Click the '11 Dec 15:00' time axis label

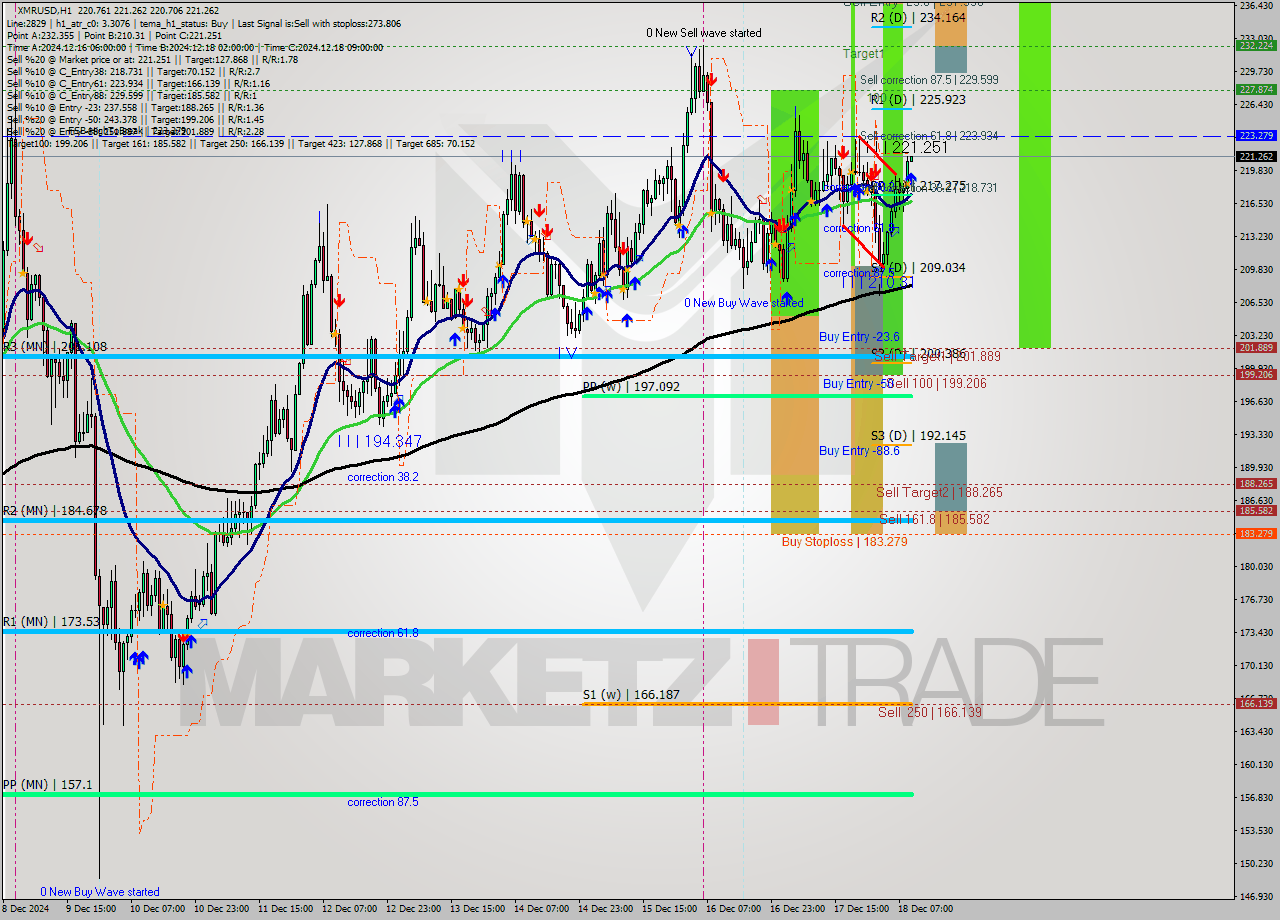coord(285,909)
